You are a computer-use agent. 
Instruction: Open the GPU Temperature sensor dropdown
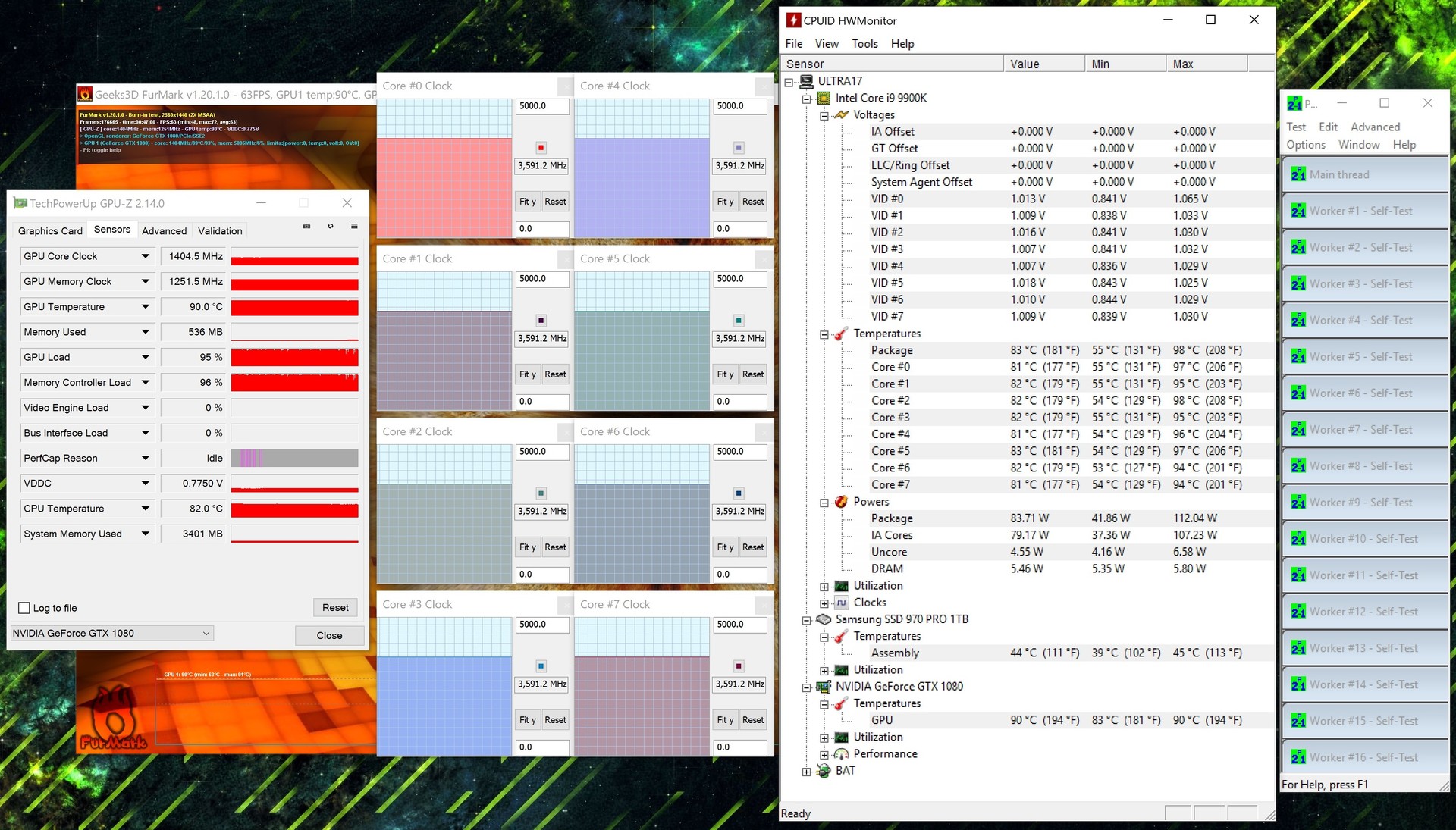[145, 307]
